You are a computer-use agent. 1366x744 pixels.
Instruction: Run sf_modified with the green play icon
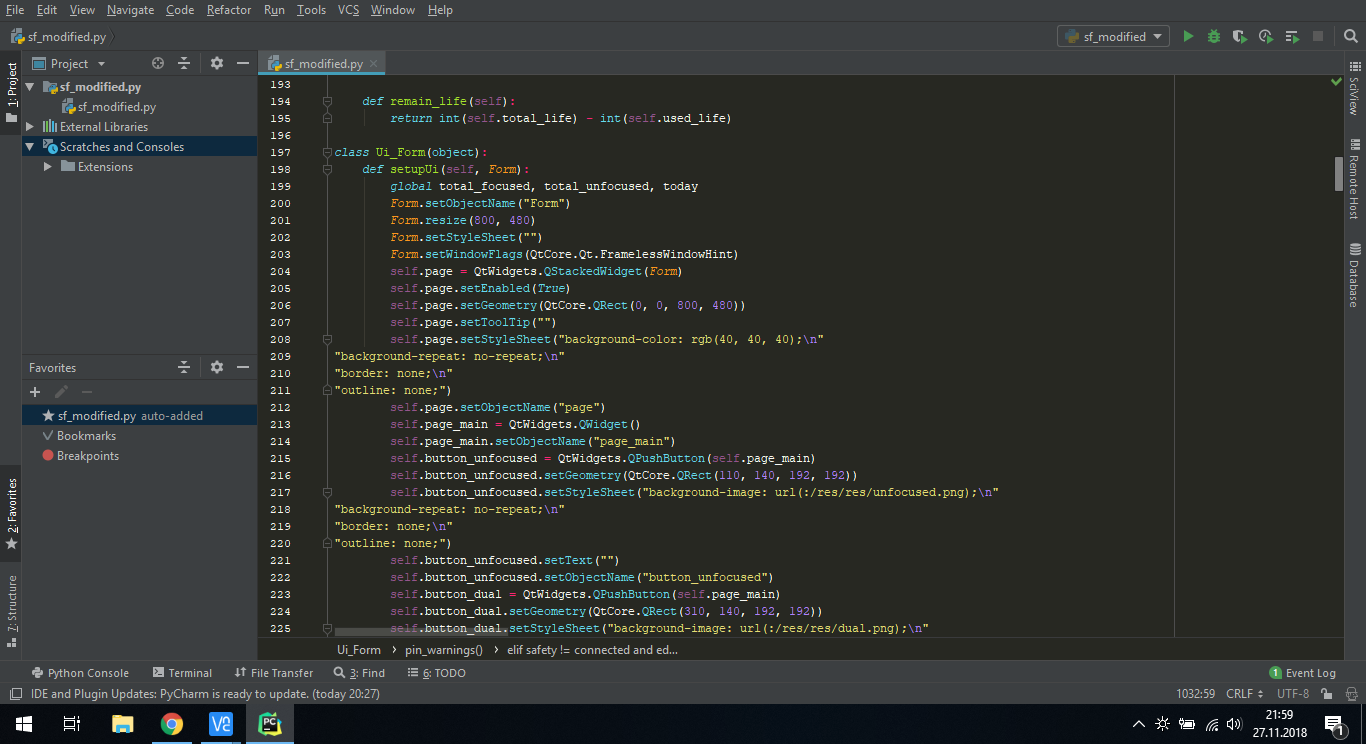coord(1188,36)
